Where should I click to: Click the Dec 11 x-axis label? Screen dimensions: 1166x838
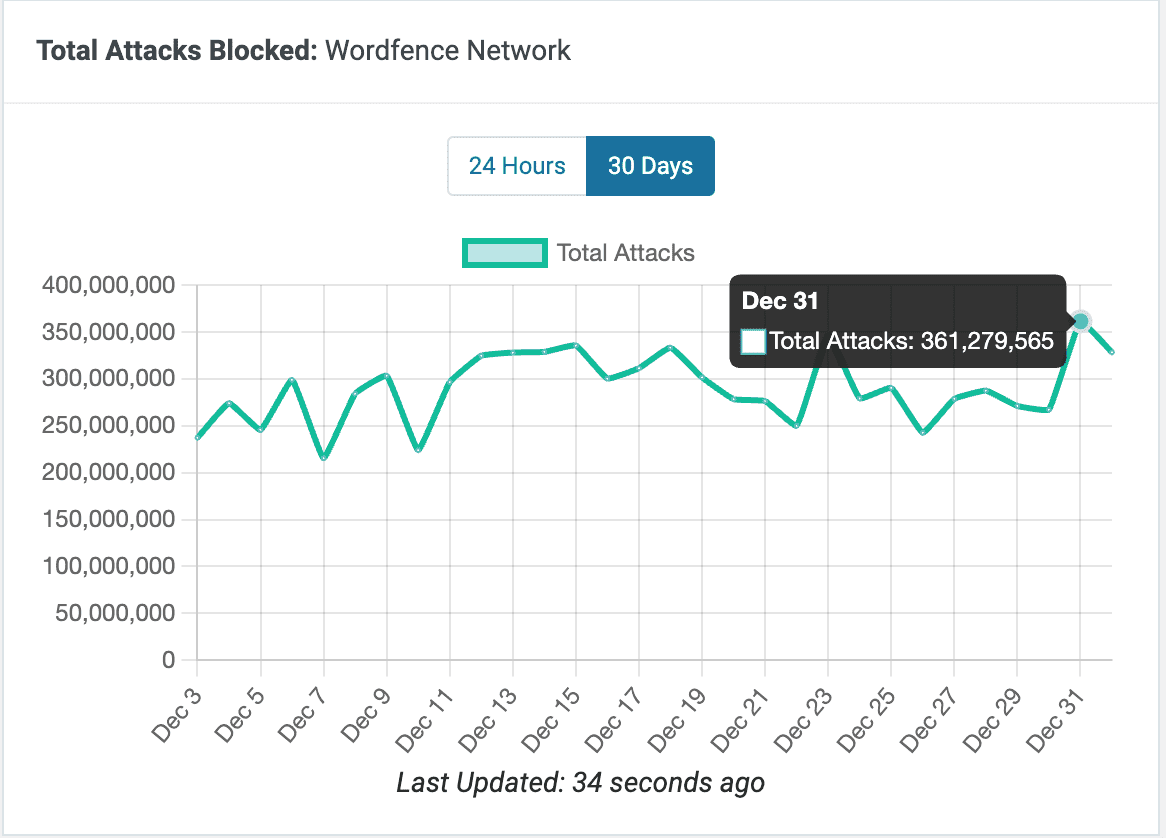(x=428, y=710)
